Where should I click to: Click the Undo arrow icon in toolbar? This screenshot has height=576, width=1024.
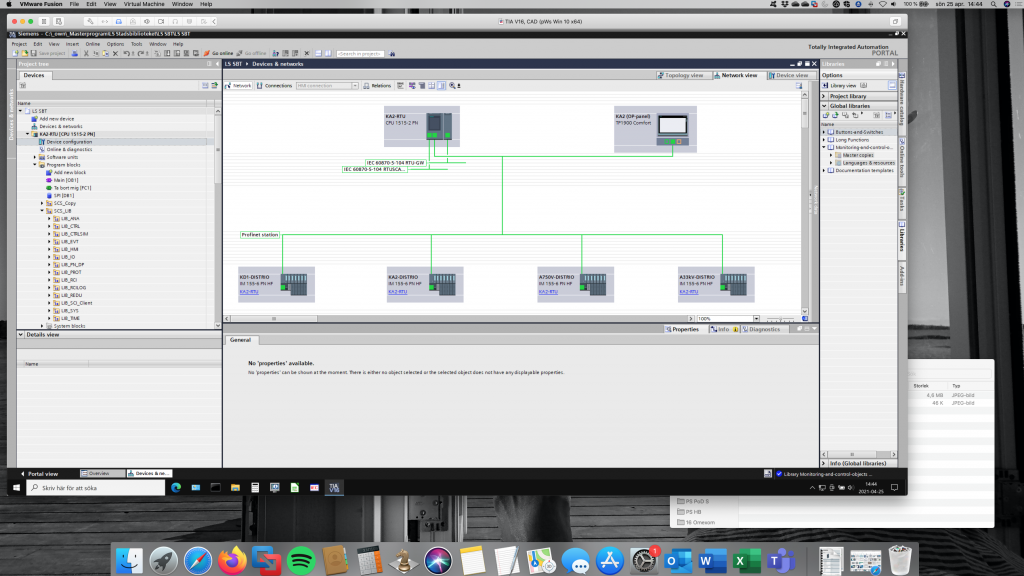pos(127,54)
